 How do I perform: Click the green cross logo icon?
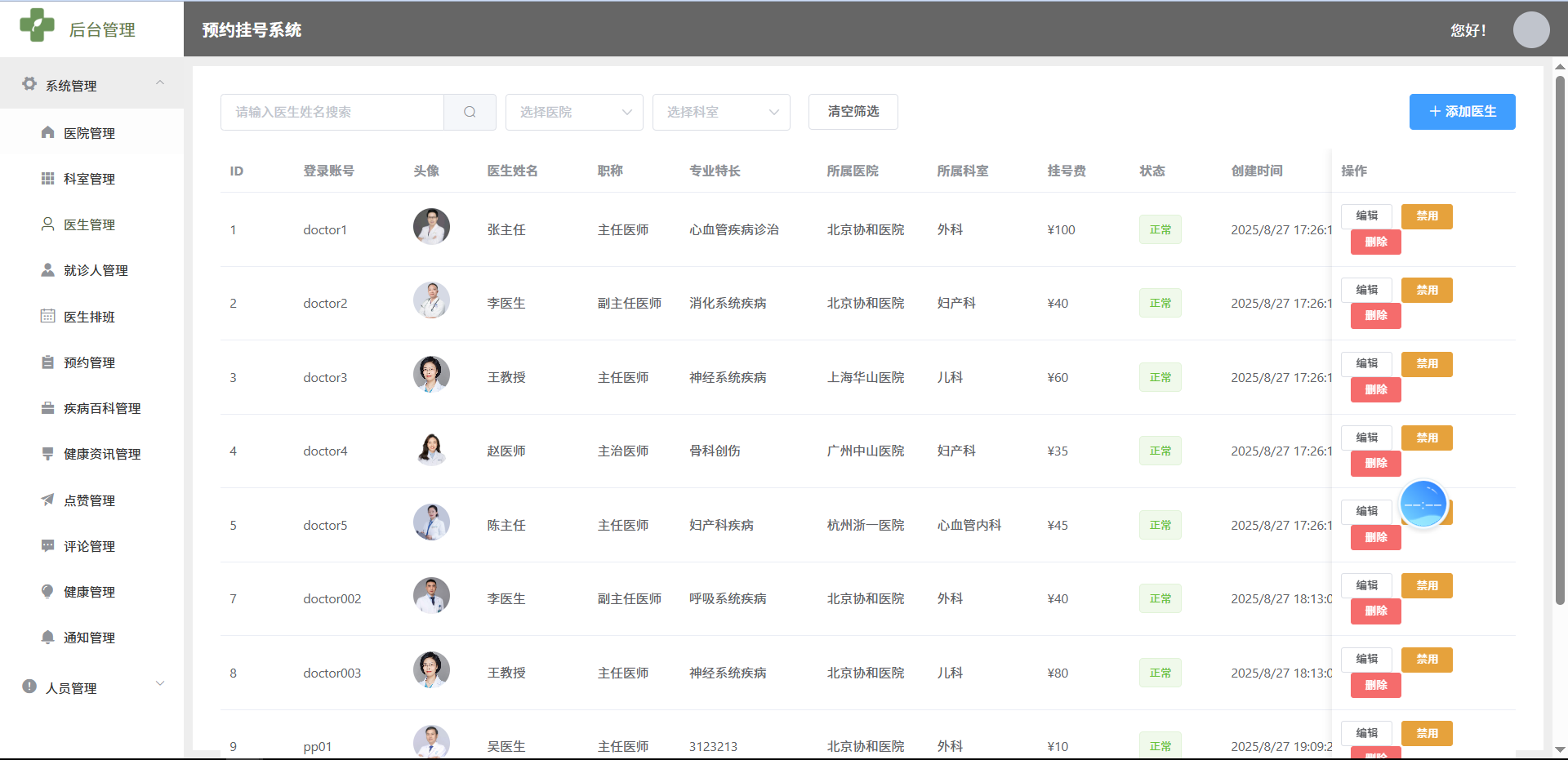point(37,25)
